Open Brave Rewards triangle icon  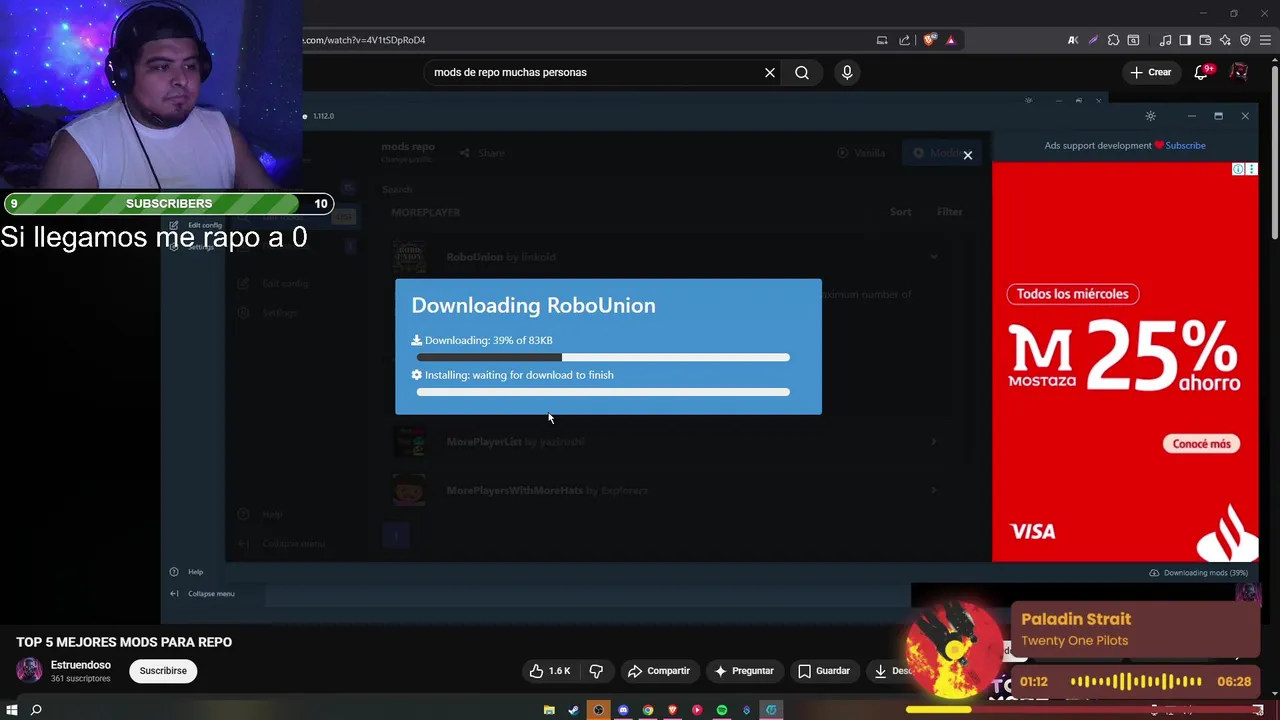click(x=951, y=40)
